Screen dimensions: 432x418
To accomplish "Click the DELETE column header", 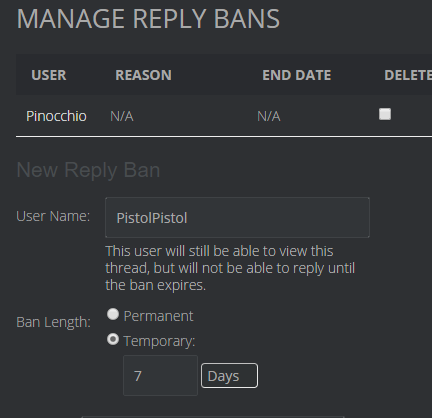I will [x=408, y=75].
